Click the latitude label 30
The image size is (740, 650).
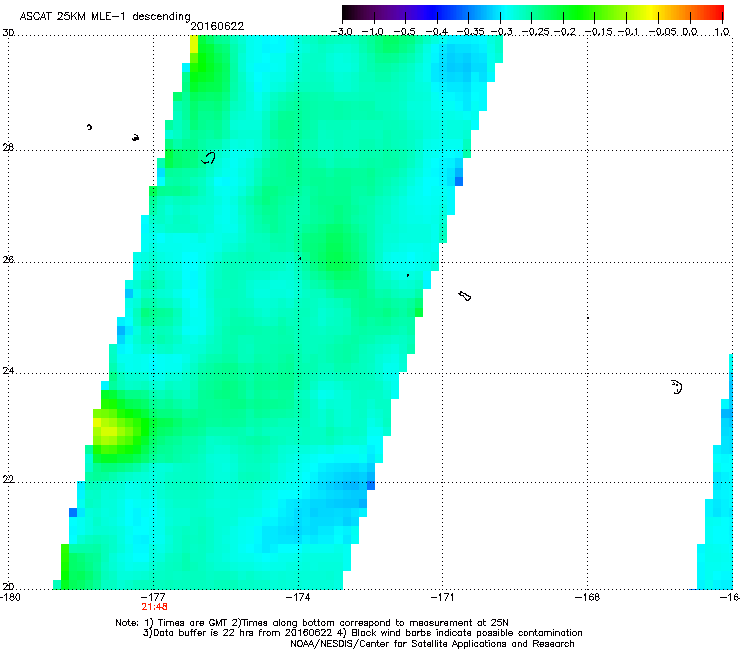(8, 33)
